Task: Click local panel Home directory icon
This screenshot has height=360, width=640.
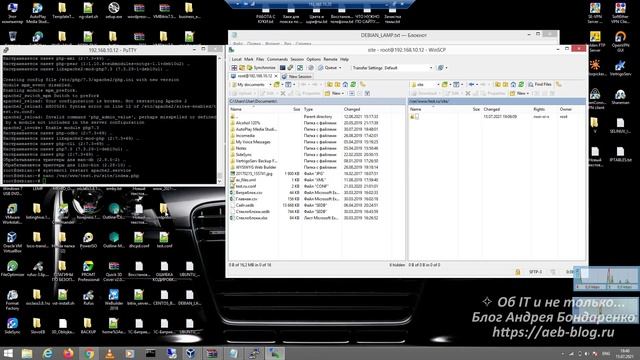Action: pos(345,84)
